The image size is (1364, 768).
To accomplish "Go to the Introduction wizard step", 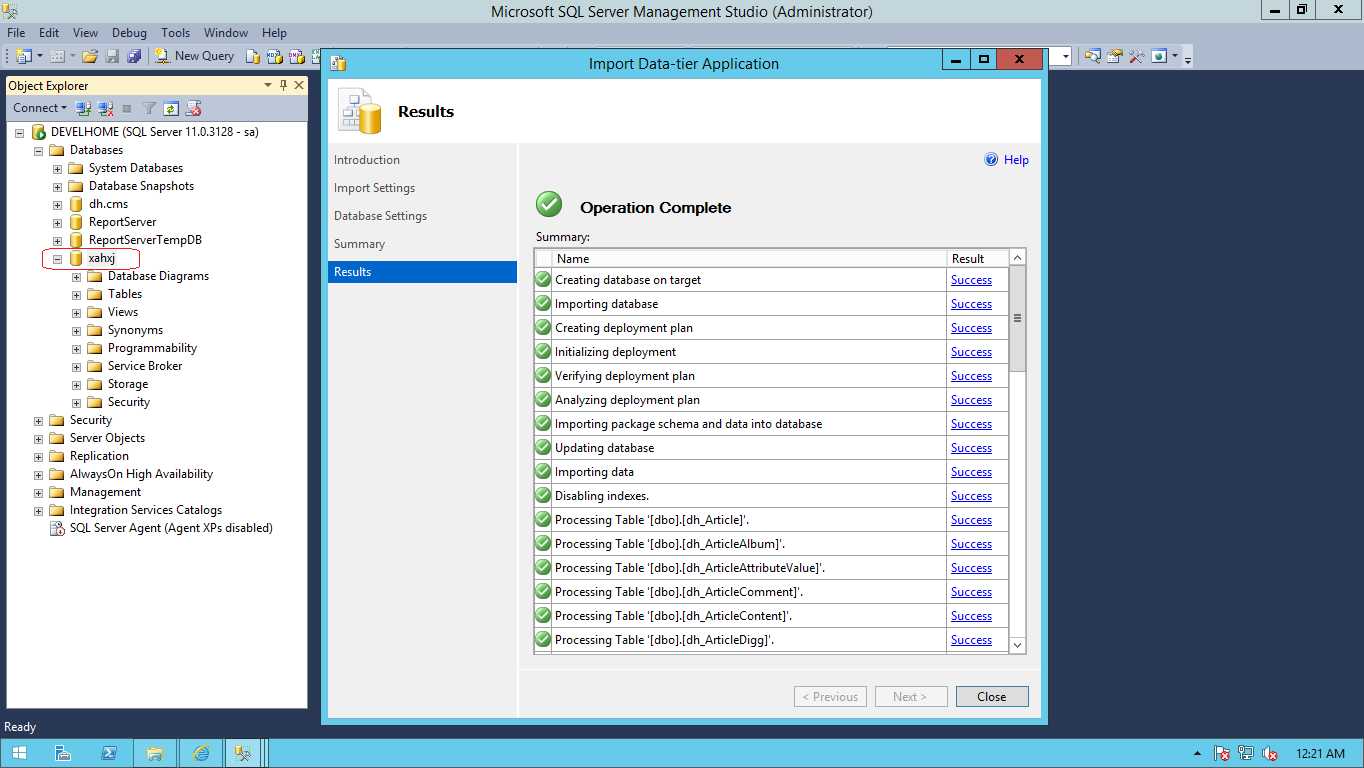I will tap(367, 160).
